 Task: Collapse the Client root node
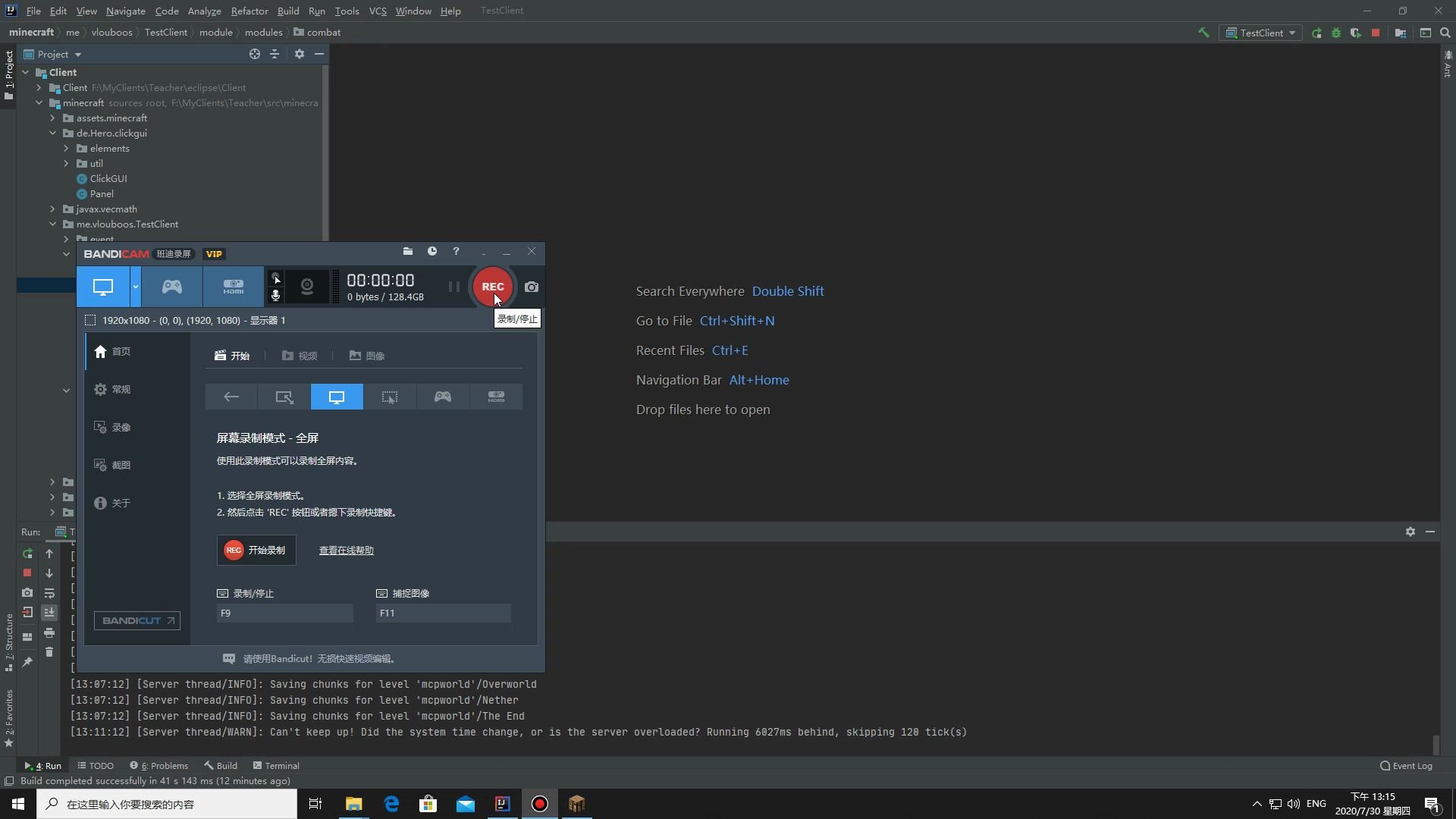[x=25, y=72]
